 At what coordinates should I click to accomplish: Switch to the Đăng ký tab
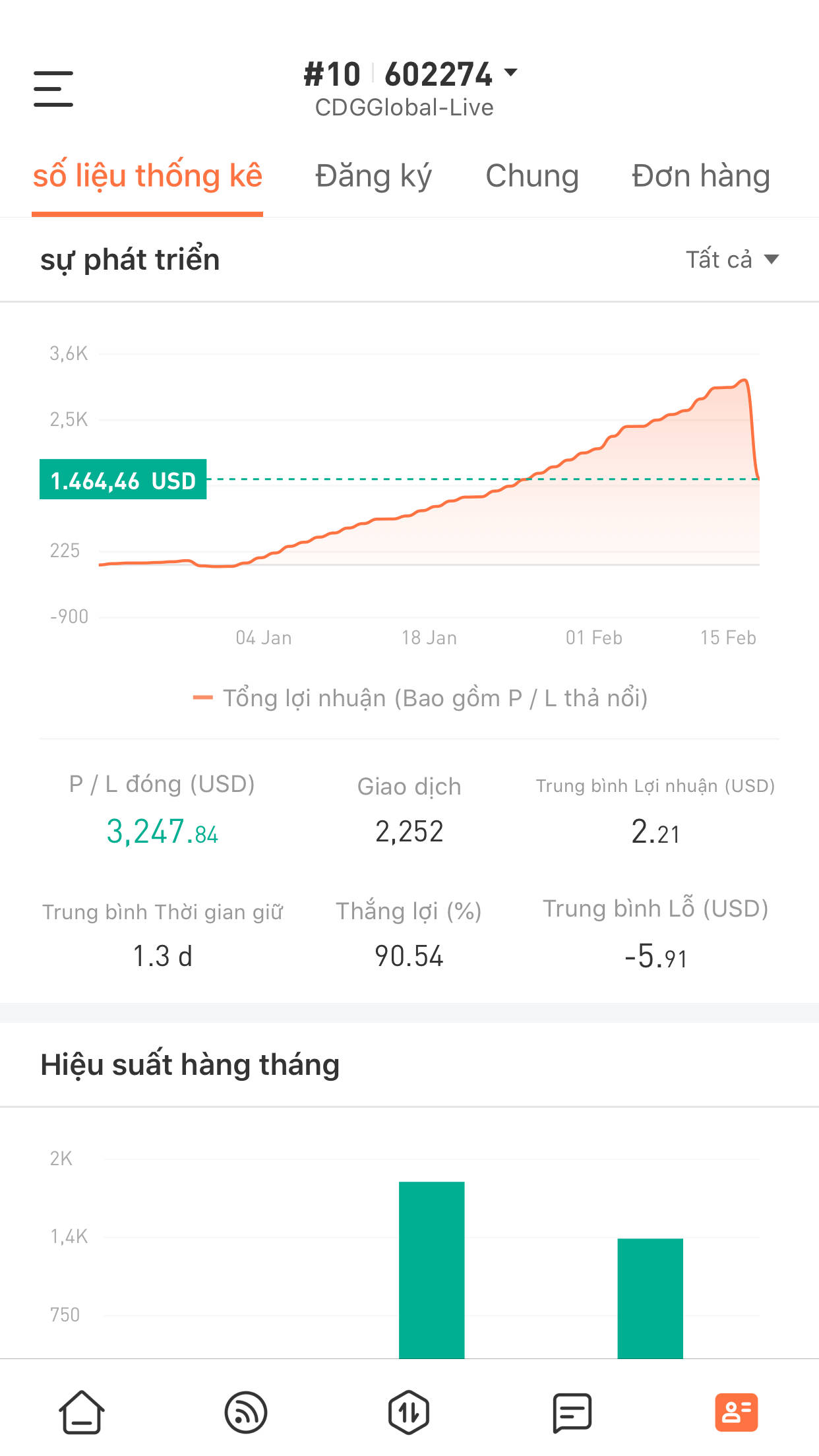[373, 176]
